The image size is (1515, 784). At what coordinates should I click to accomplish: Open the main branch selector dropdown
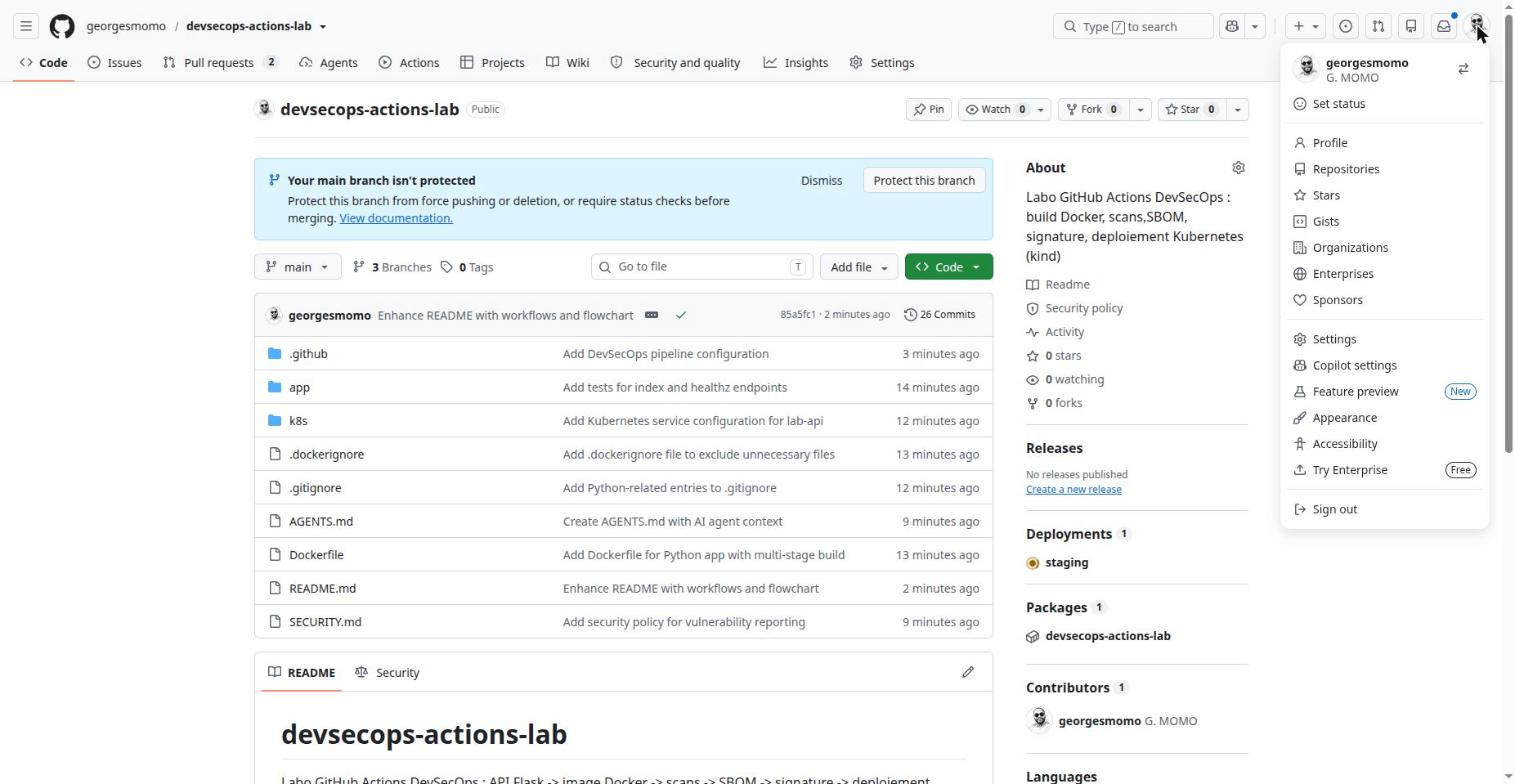point(298,267)
